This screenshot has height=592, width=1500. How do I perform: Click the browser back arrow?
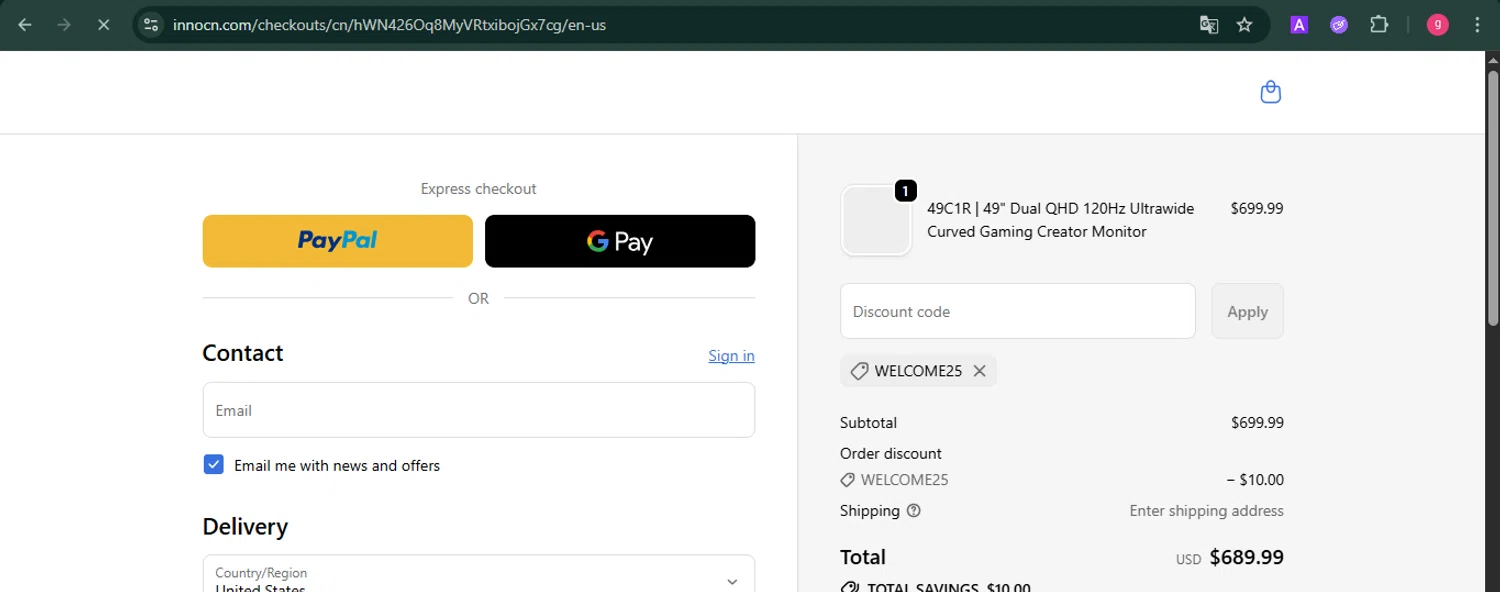(x=25, y=25)
